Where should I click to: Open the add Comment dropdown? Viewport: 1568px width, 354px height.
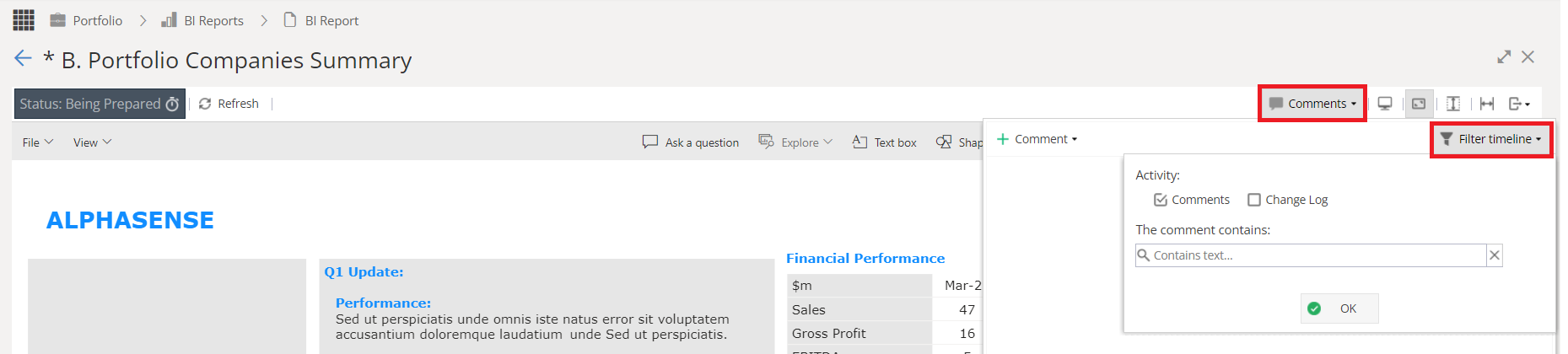coord(1037,139)
